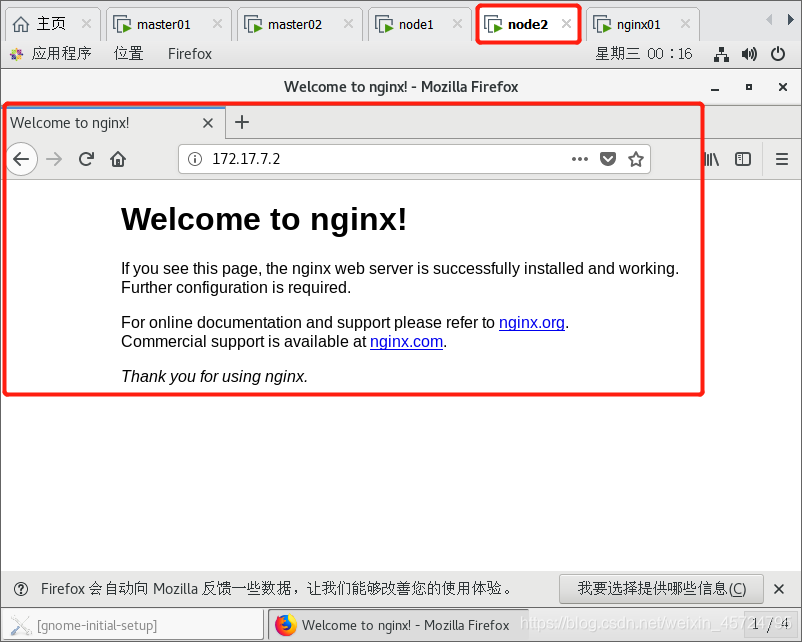
Task: Follow the nginx.org link
Action: [531, 323]
